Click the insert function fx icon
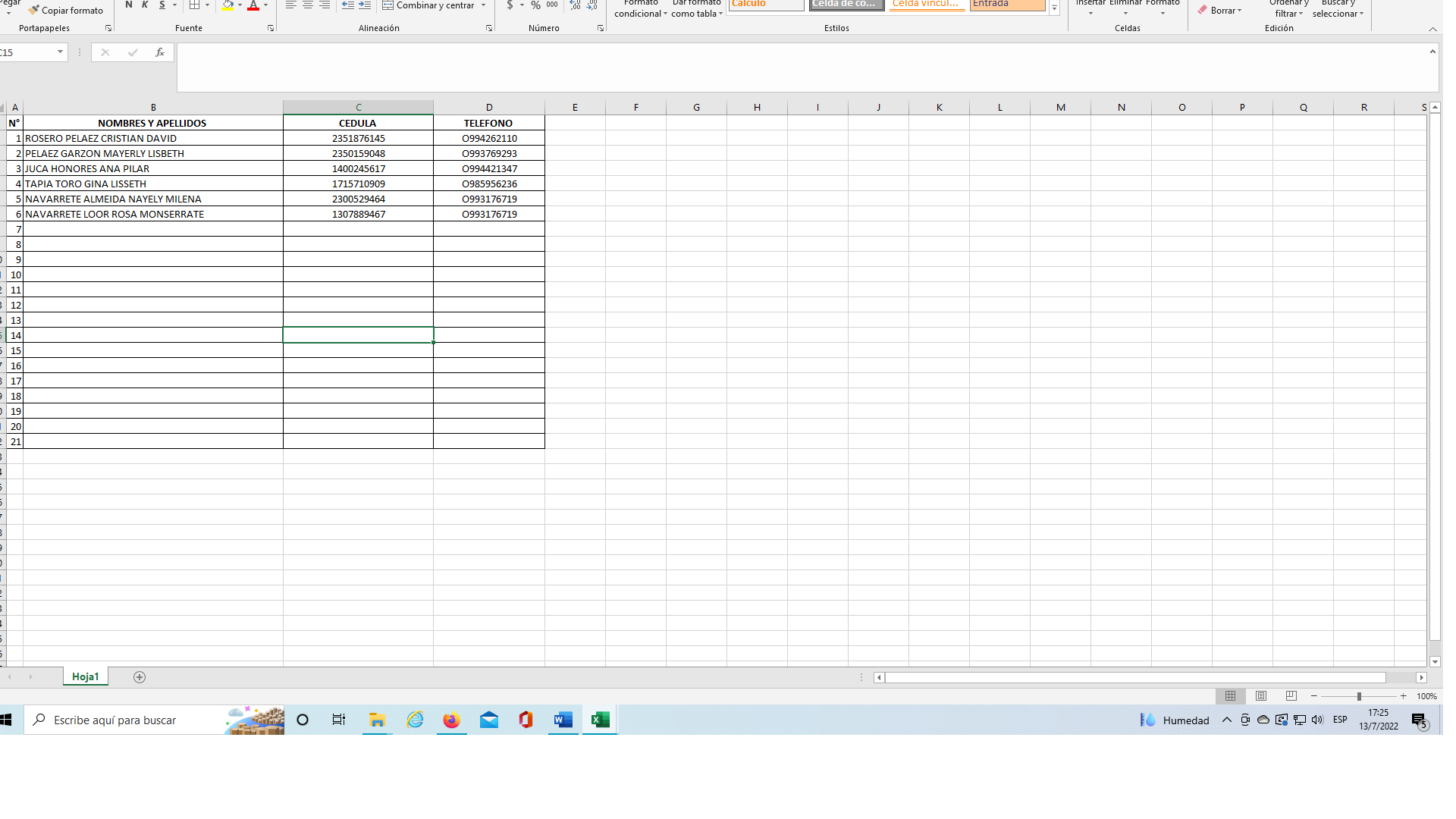The width and height of the screenshot is (1456, 819). coord(159,52)
